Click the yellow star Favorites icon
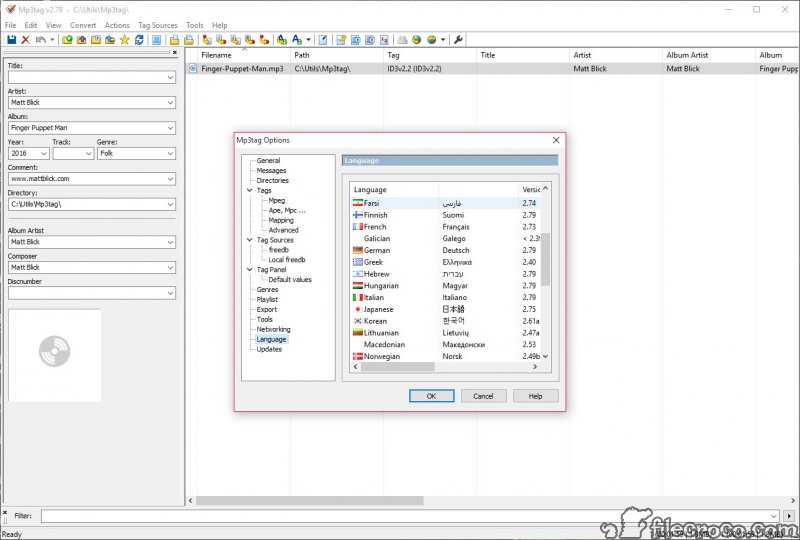Viewport: 800px width, 540px height. (x=124, y=40)
